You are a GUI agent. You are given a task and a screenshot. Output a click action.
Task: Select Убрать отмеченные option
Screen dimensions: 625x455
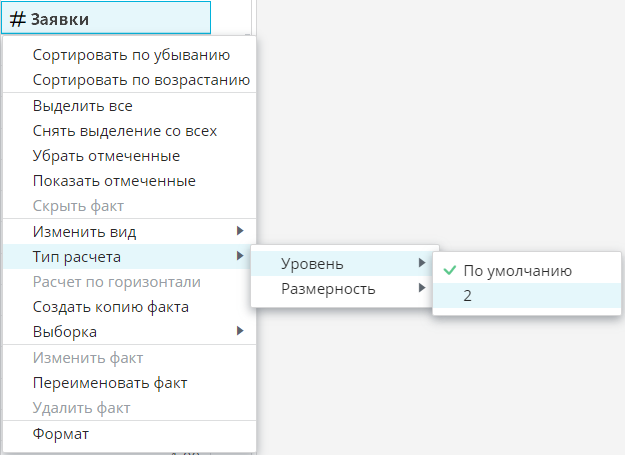tap(106, 156)
